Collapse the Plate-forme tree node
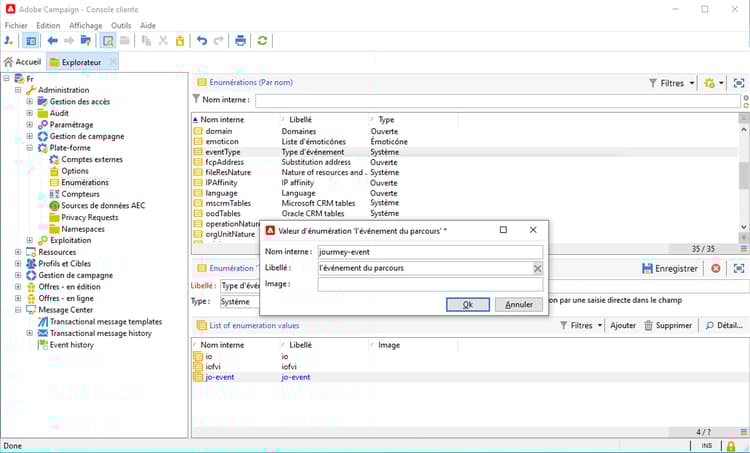This screenshot has height=453, width=750. (x=30, y=148)
